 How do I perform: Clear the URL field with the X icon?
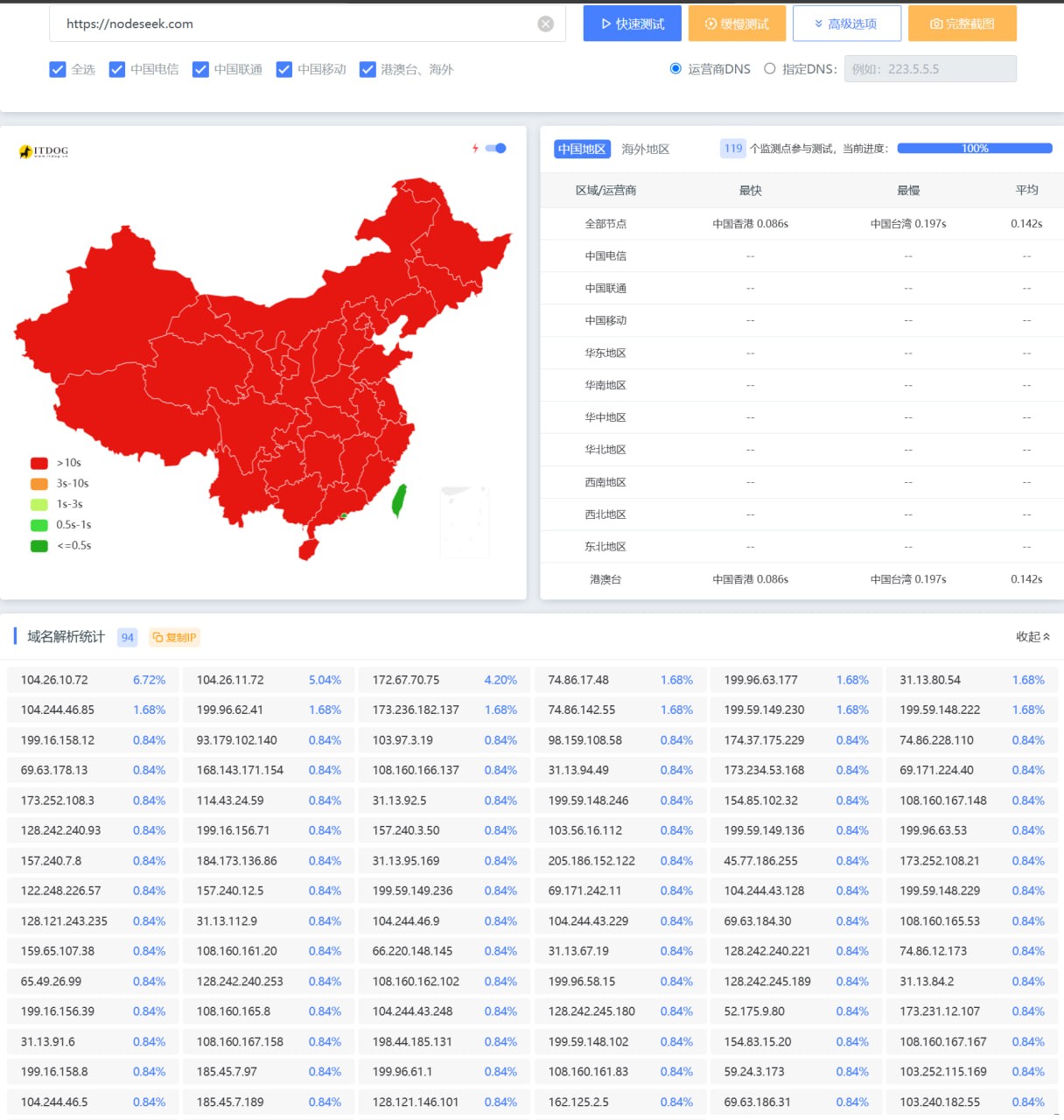[545, 24]
